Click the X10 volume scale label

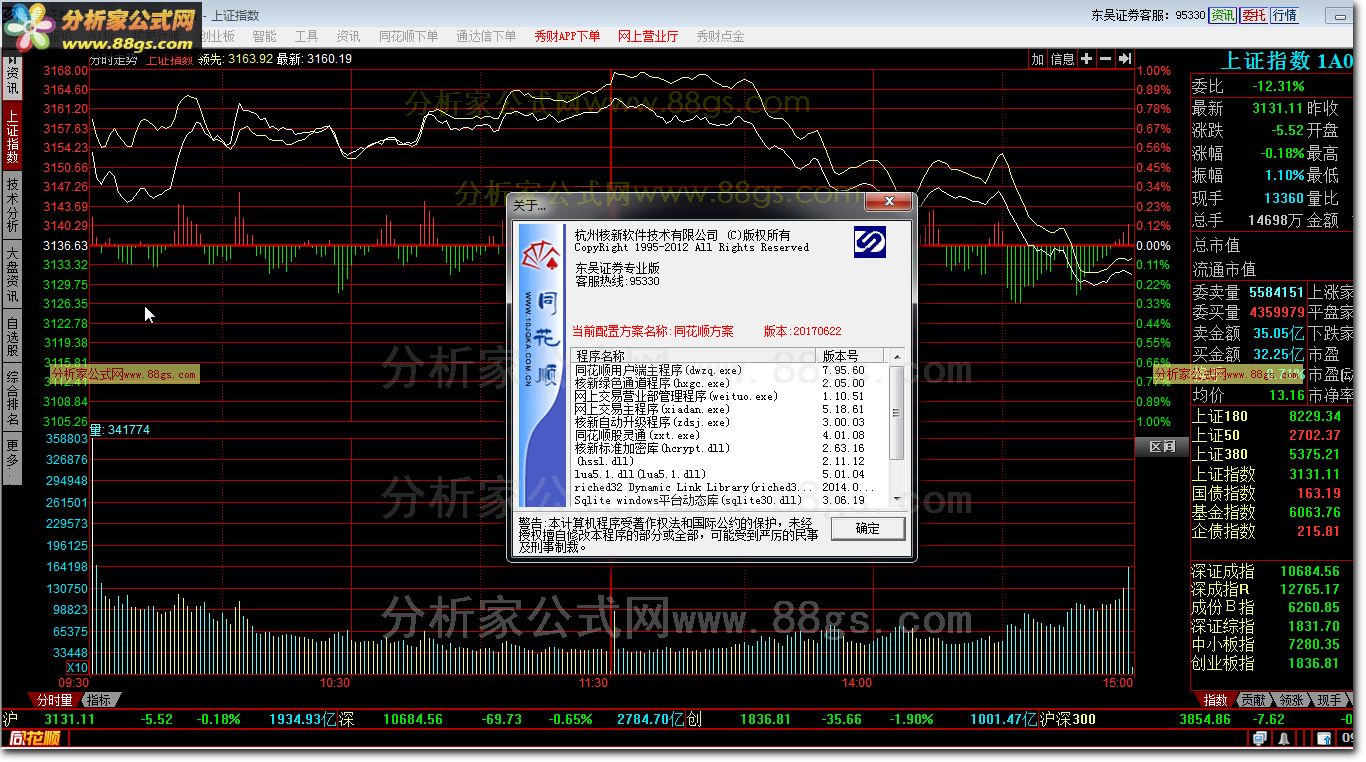click(76, 666)
